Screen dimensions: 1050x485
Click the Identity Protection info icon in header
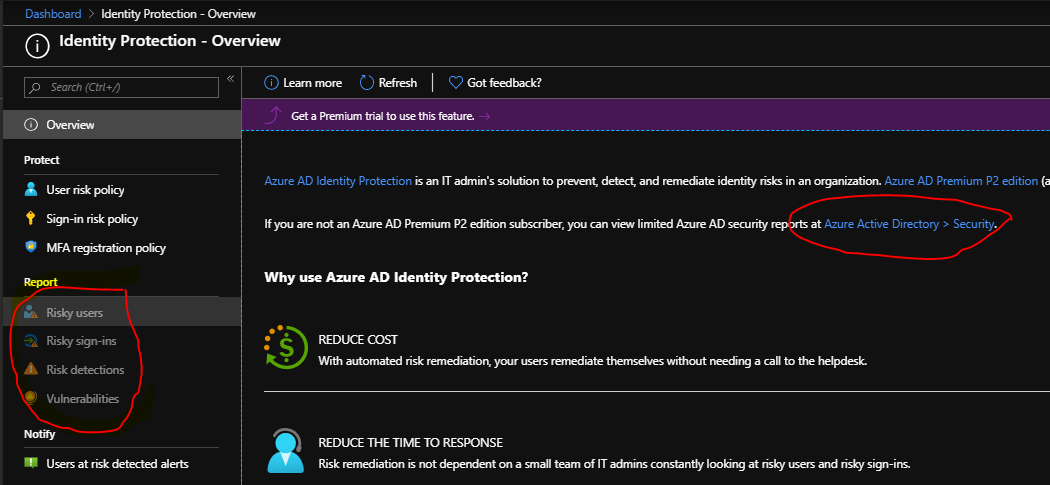pyautogui.click(x=38, y=46)
